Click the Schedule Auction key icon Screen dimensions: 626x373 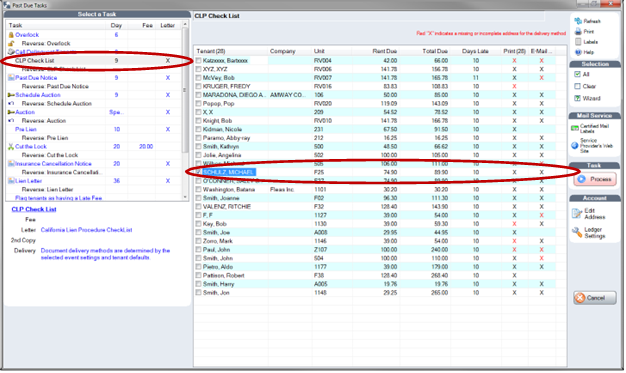pyautogui.click(x=11, y=95)
